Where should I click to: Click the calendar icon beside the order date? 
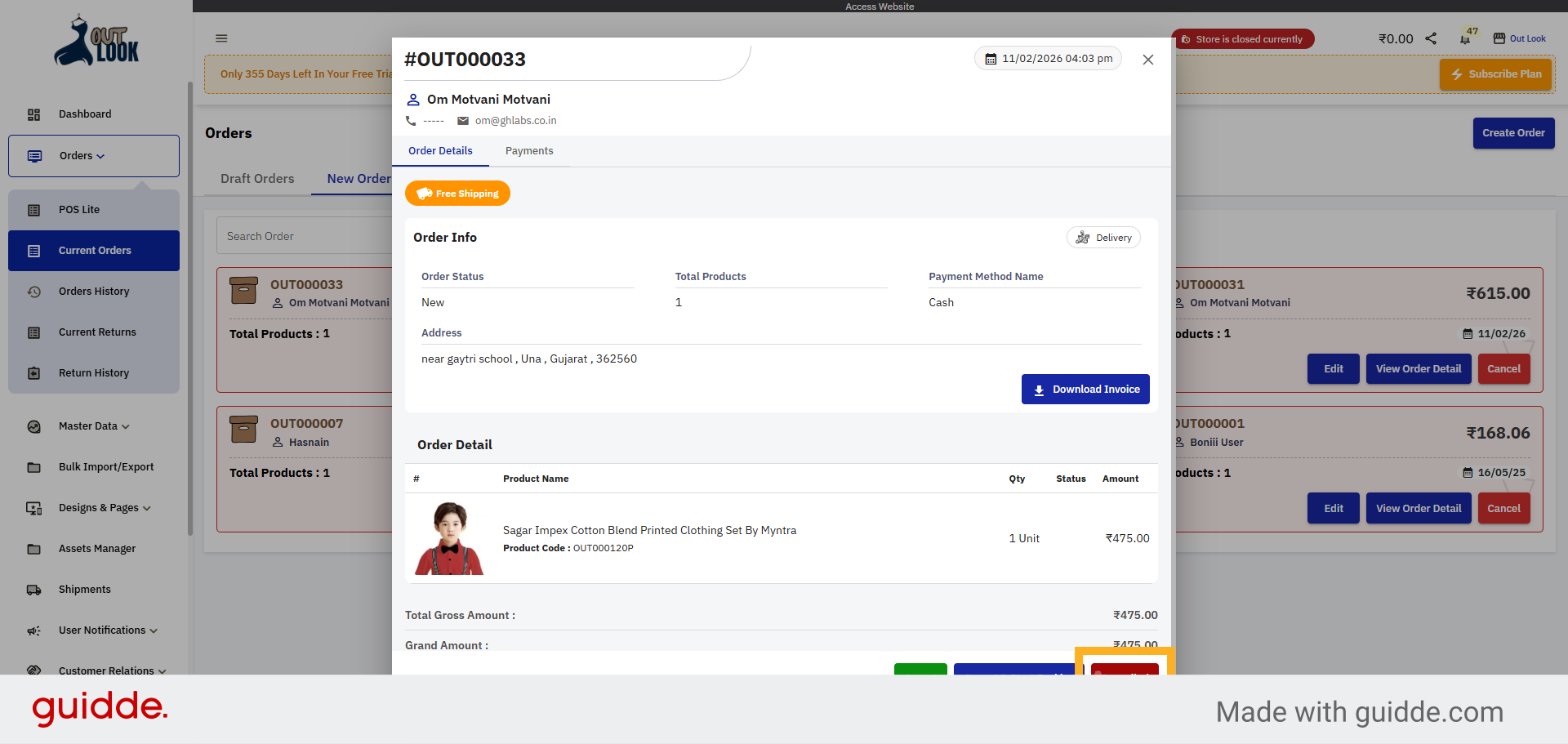point(991,59)
